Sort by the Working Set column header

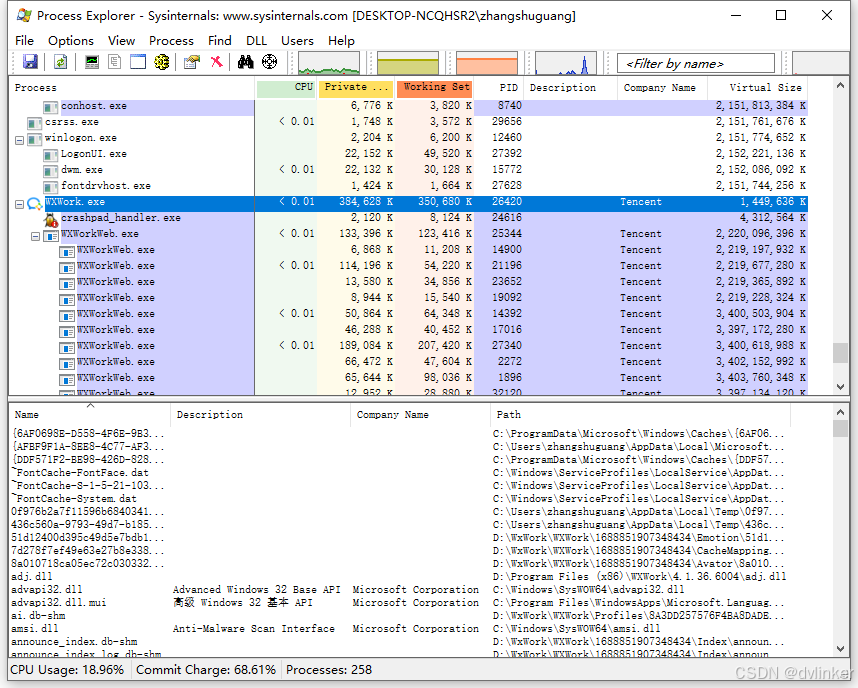click(435, 88)
